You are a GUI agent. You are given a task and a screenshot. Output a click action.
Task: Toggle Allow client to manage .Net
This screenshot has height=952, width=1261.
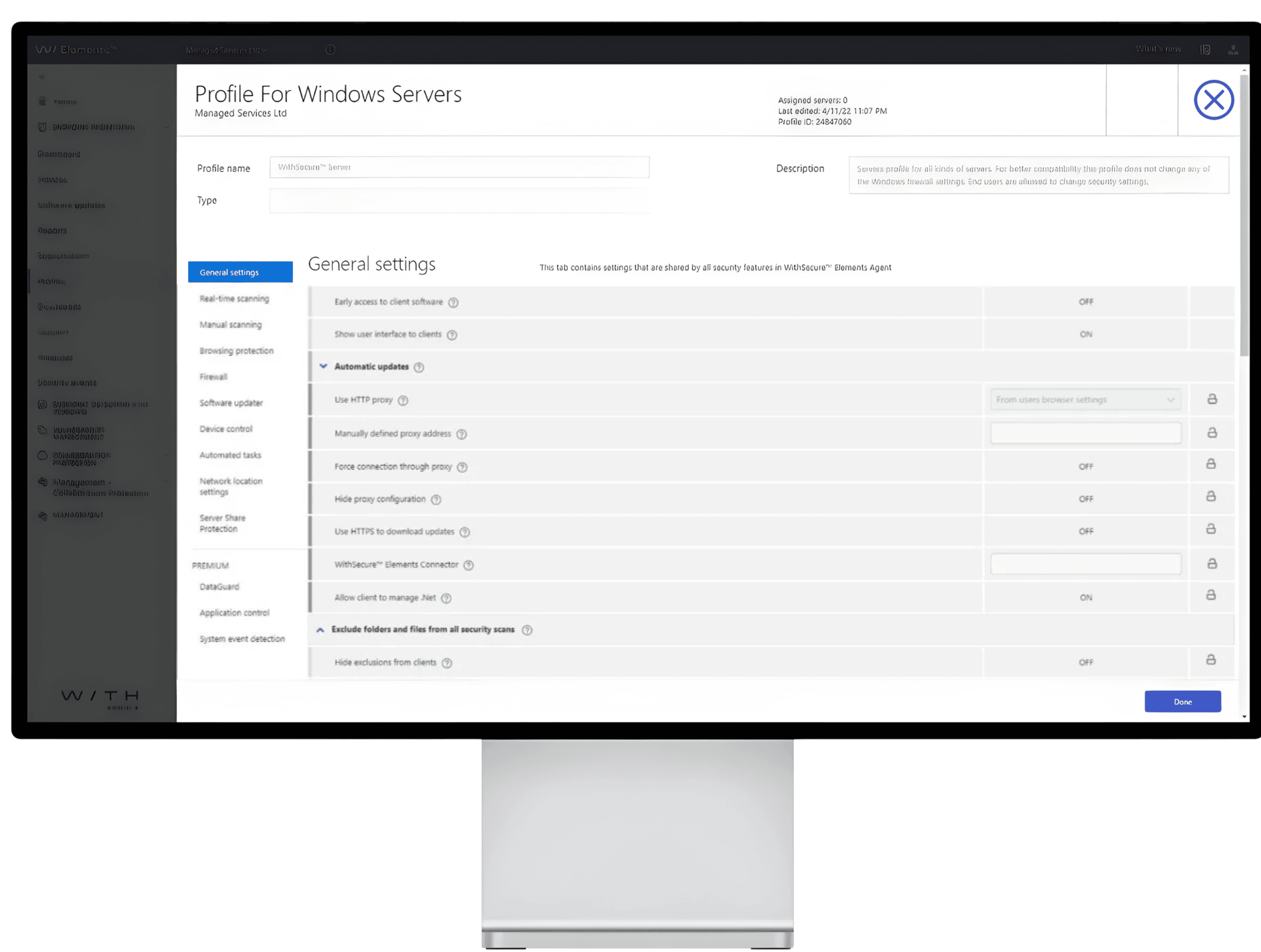pos(1086,597)
